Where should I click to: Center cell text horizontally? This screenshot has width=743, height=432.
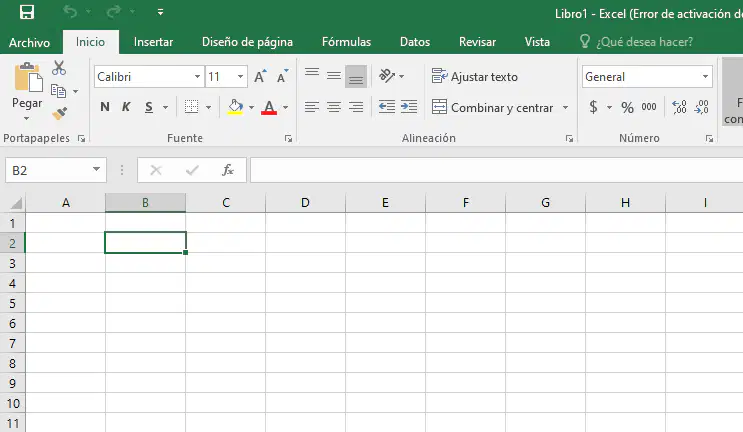(334, 108)
